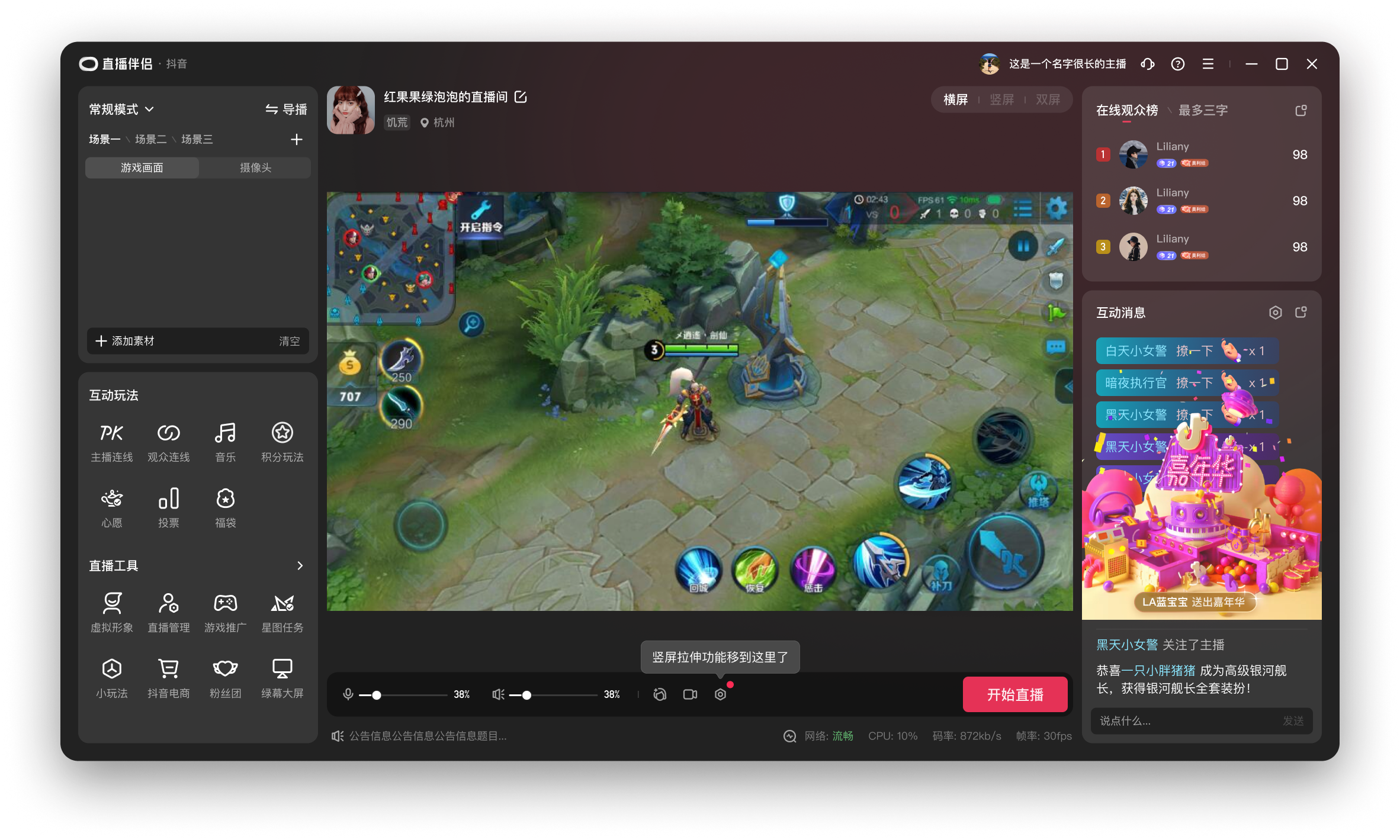Open the 粉丝团 fan club
The image size is (1400, 840).
[x=225, y=678]
